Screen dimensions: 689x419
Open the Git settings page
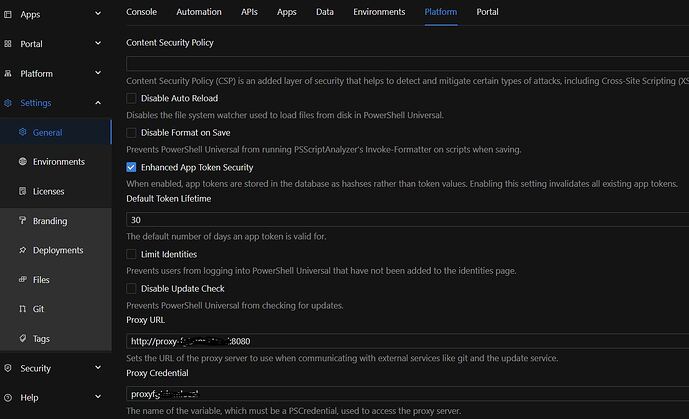(x=56, y=309)
